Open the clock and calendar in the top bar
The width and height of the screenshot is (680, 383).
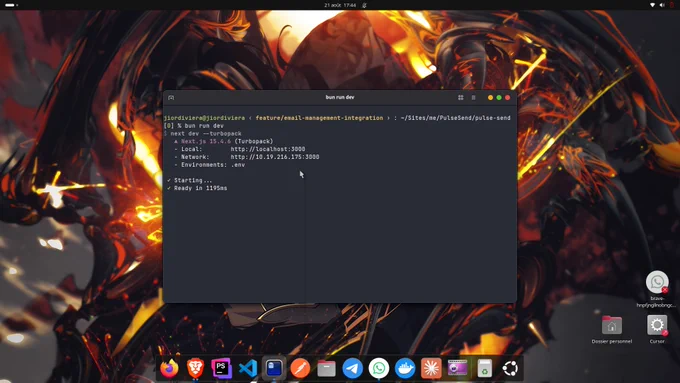pyautogui.click(x=340, y=5)
